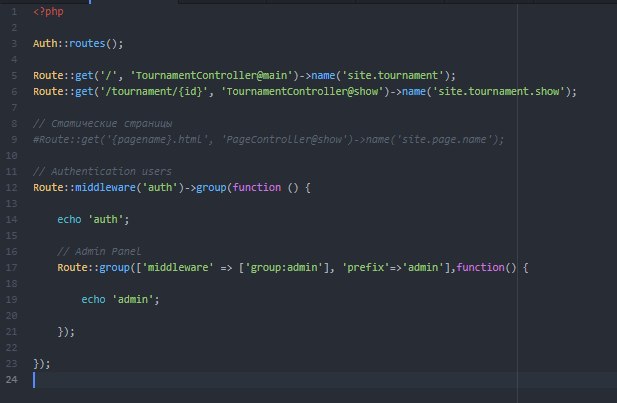Click the 'prefix' key on line 17
This screenshot has width=617, height=403.
tap(365, 267)
